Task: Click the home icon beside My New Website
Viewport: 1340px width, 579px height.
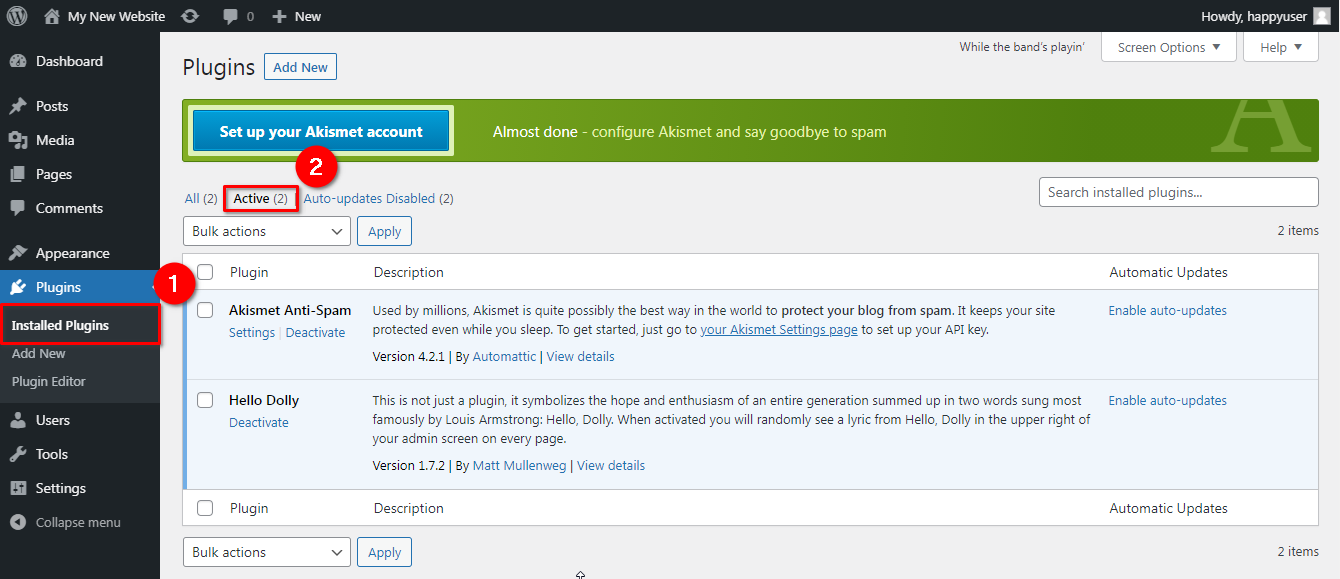Action: coord(52,16)
